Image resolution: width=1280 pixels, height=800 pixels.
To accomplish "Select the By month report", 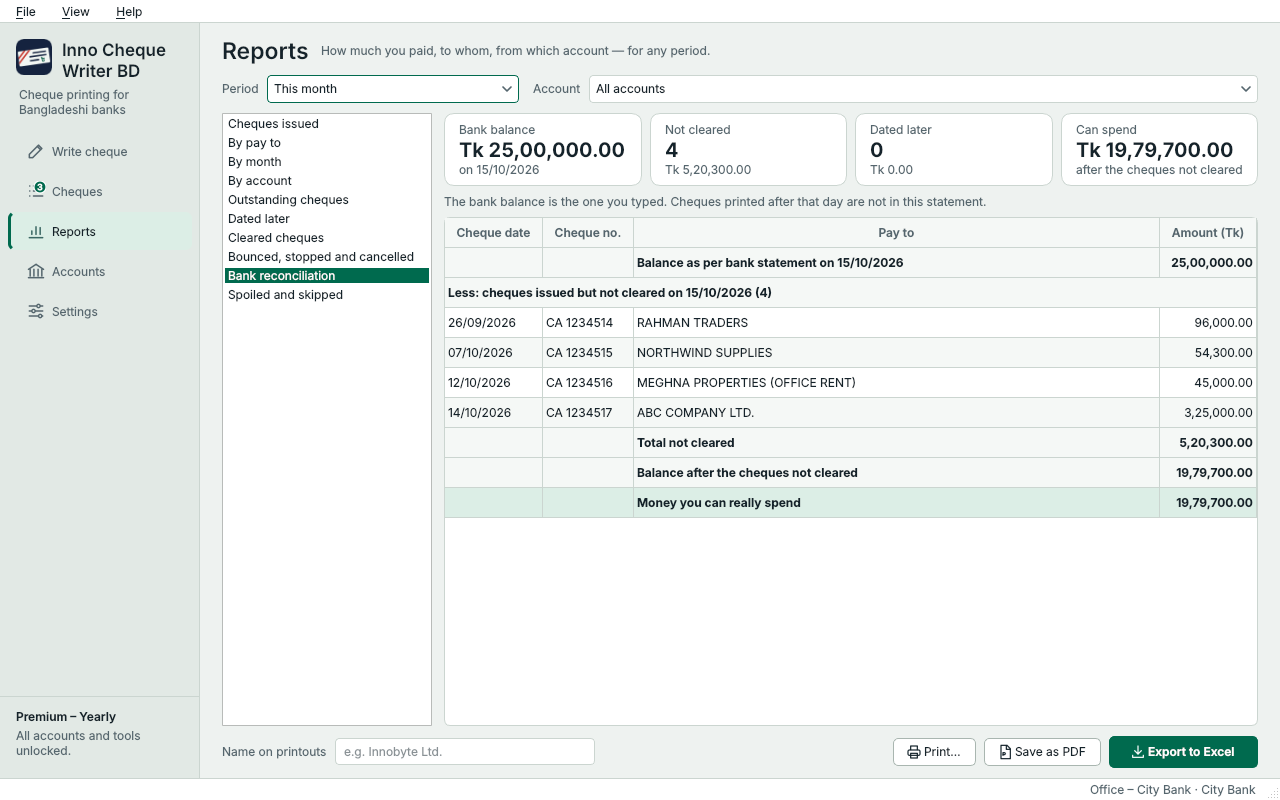I will tap(327, 162).
